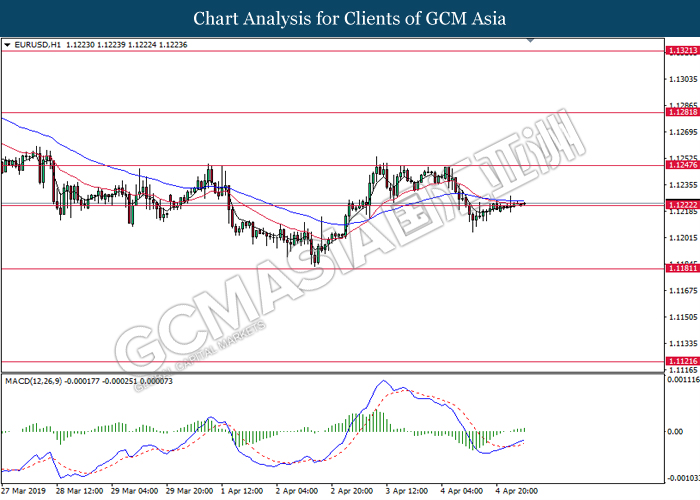This screenshot has width=700, height=500.
Task: Click the MACD(12,26,9) indicator label
Action: coord(33,381)
